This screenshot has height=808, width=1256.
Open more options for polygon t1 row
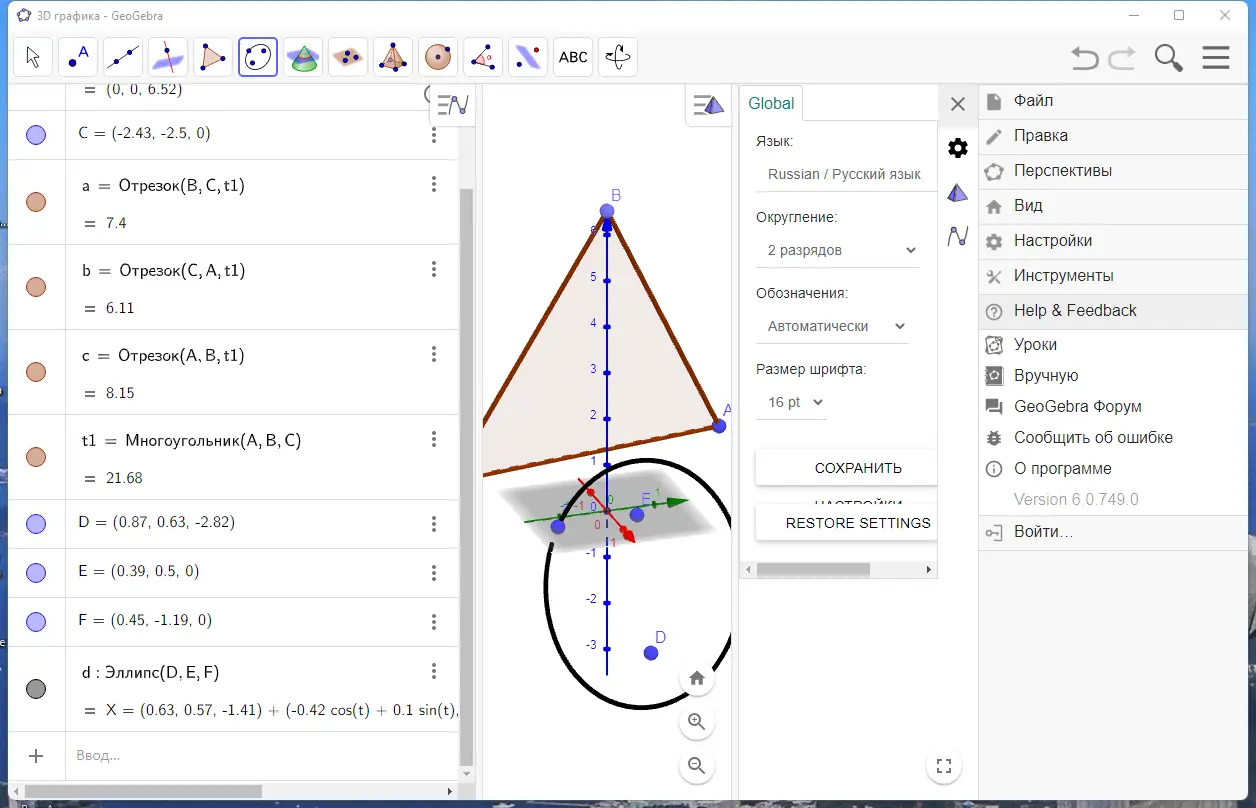(434, 439)
